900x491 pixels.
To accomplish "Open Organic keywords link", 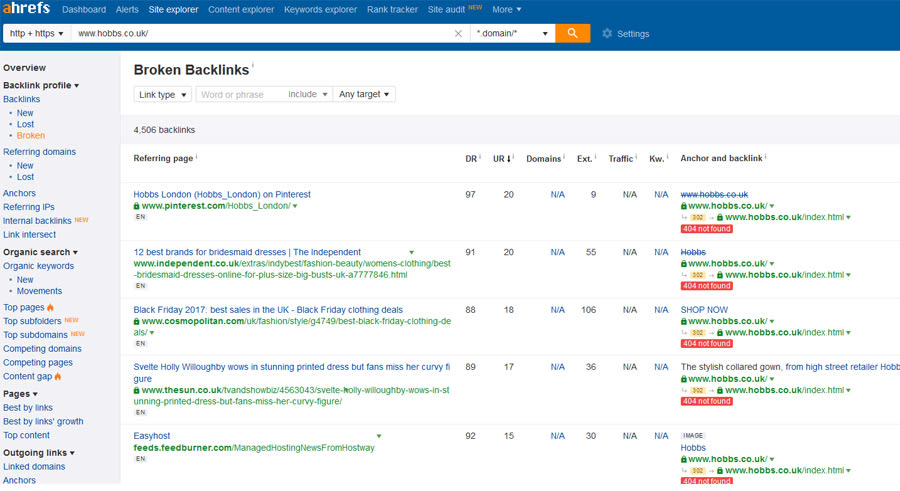I will (x=38, y=266).
